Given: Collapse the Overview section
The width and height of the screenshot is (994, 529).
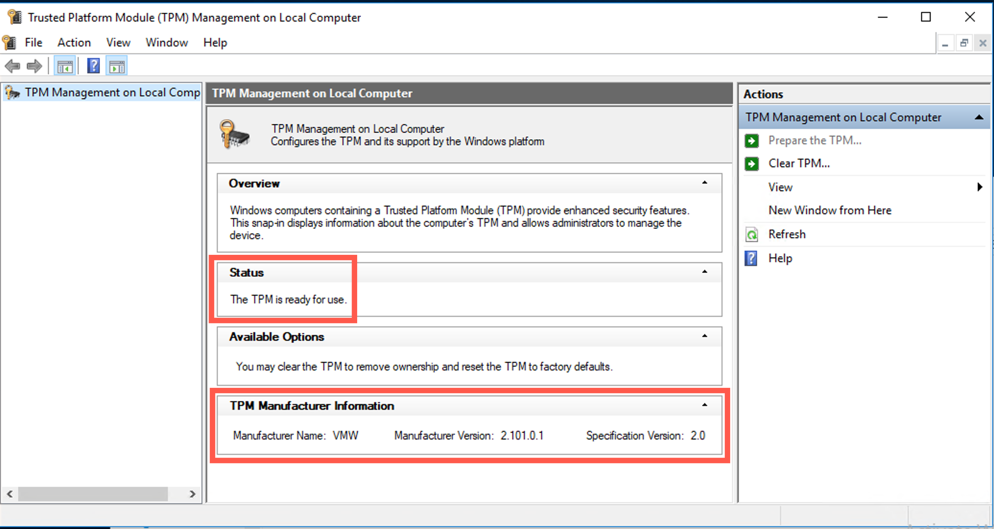Looking at the screenshot, I should pos(705,184).
